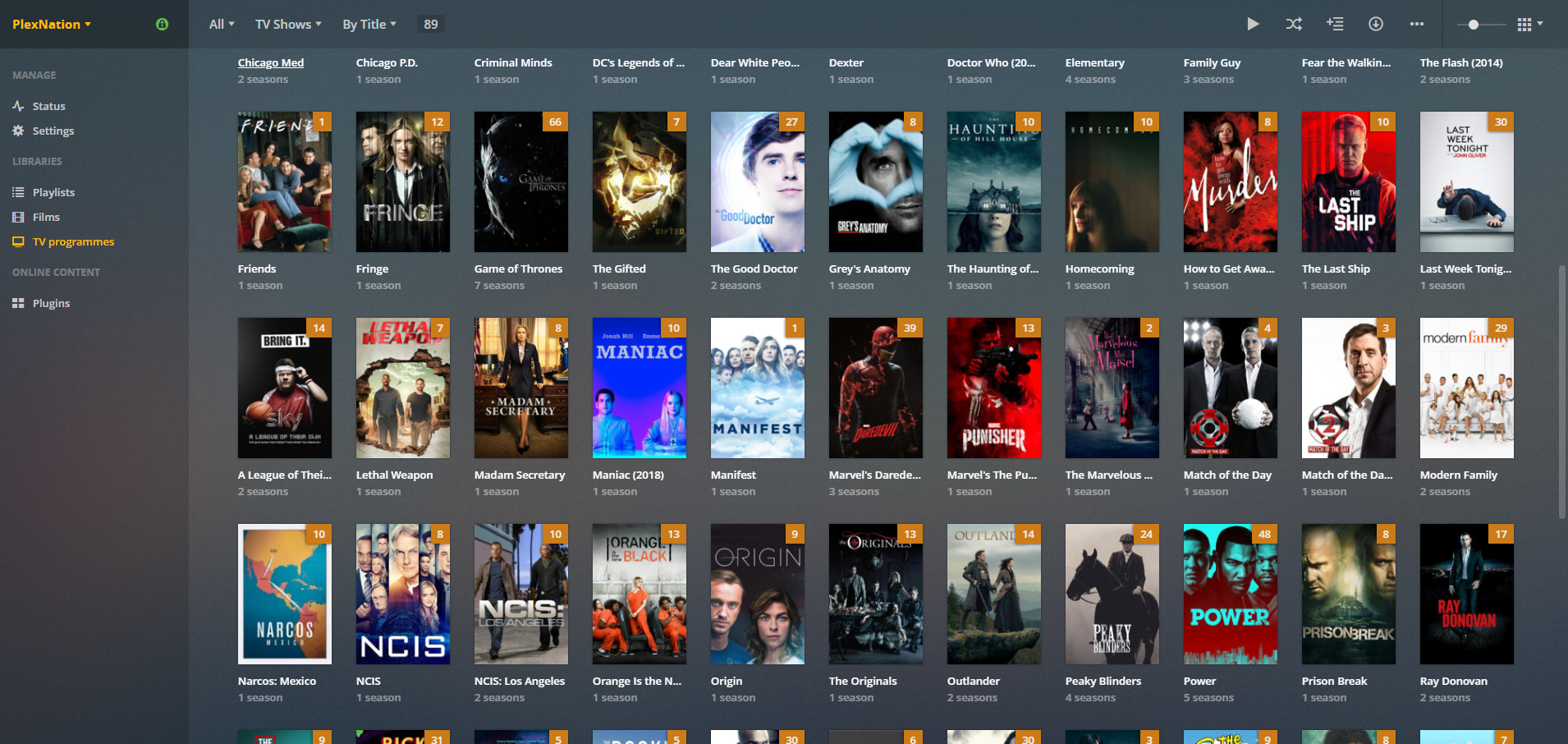The image size is (1568, 744).
Task: Open the Fringe poster
Action: pos(403,181)
